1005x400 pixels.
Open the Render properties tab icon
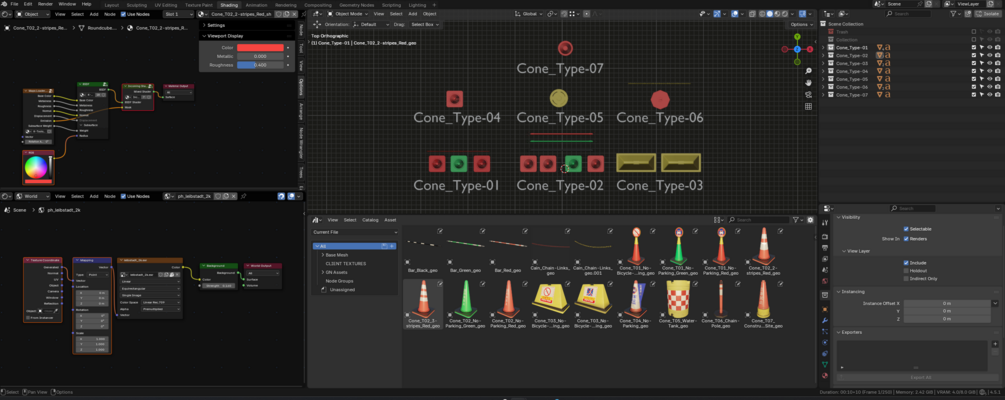tap(825, 238)
